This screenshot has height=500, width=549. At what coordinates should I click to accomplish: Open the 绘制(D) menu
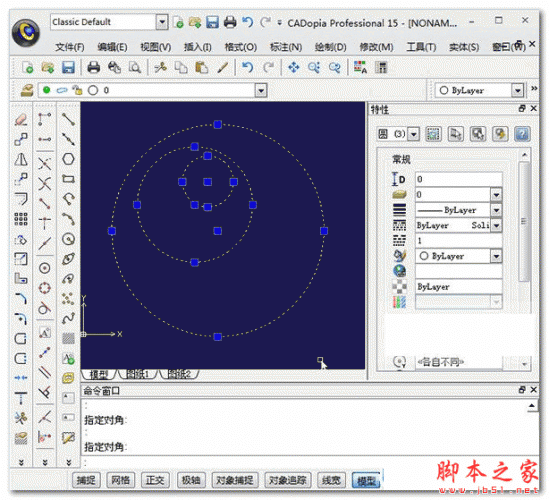coord(331,47)
